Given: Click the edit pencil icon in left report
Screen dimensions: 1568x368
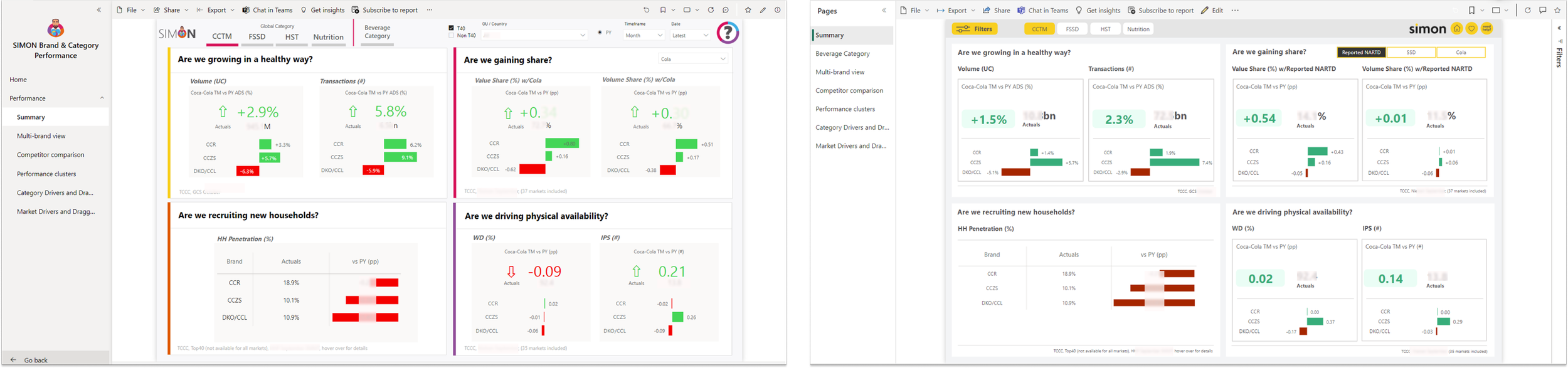Looking at the screenshot, I should point(763,10).
